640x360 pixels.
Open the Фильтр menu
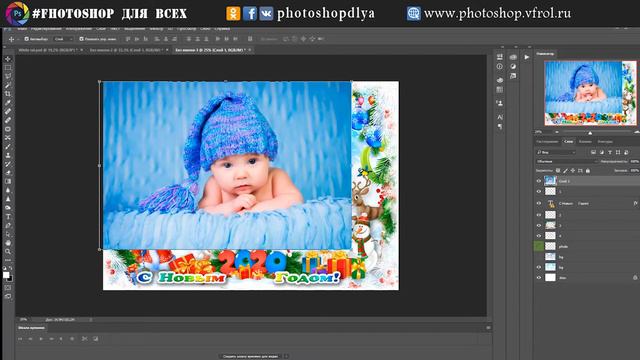(156, 29)
